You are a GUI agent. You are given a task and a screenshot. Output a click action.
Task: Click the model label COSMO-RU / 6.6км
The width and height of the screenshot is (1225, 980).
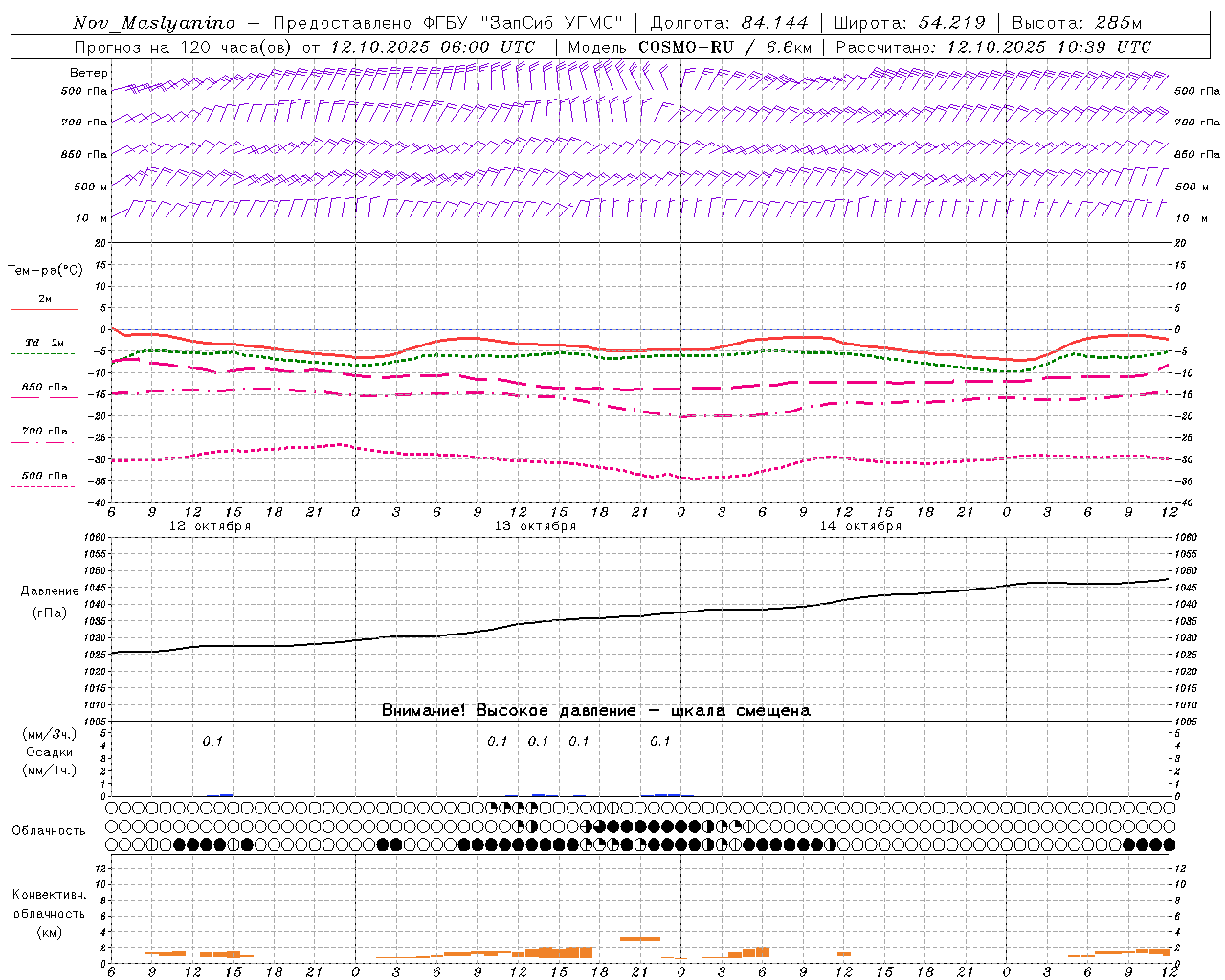(724, 47)
